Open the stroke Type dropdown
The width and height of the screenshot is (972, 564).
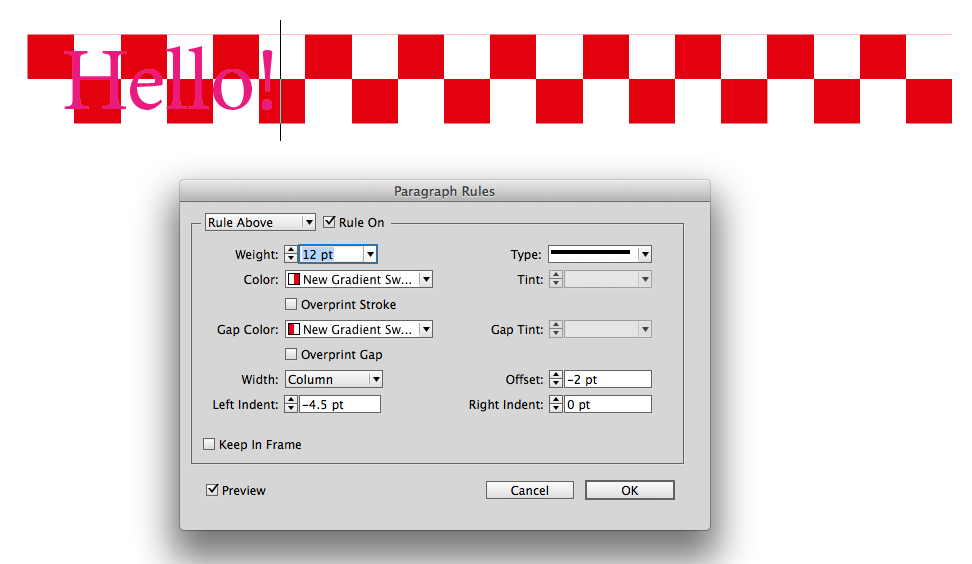(599, 254)
